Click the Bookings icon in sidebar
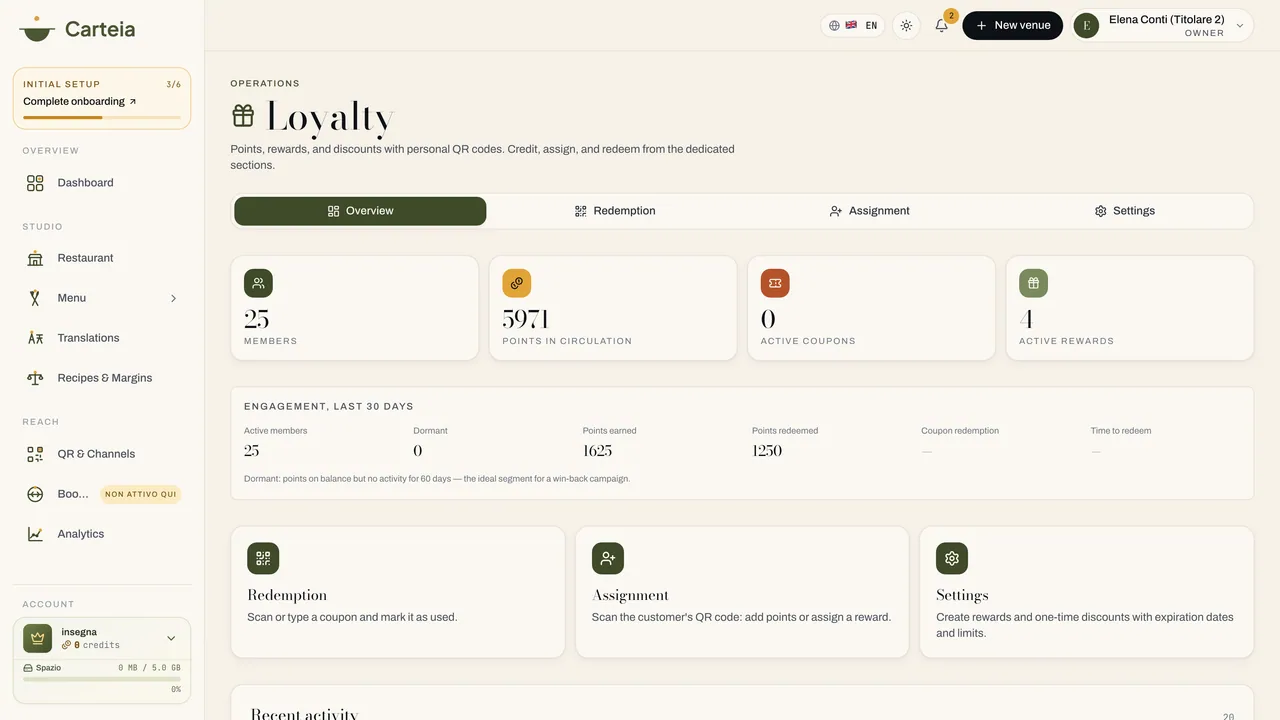Screen dimensions: 1280x720 coord(35,494)
